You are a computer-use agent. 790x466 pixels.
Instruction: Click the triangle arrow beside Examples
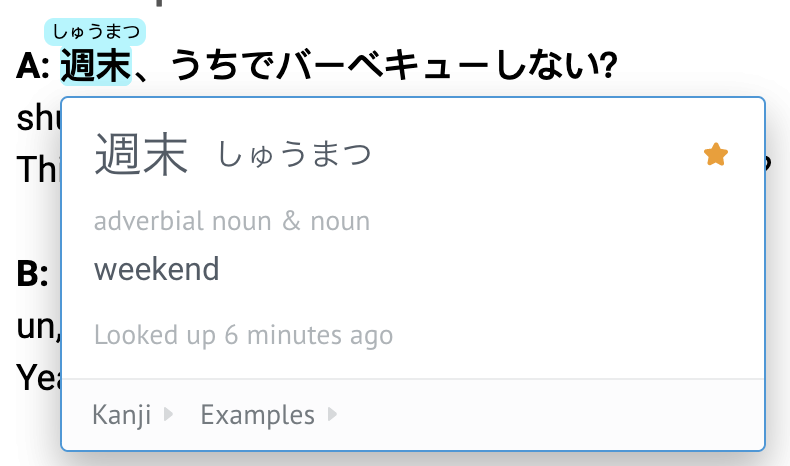click(x=332, y=414)
